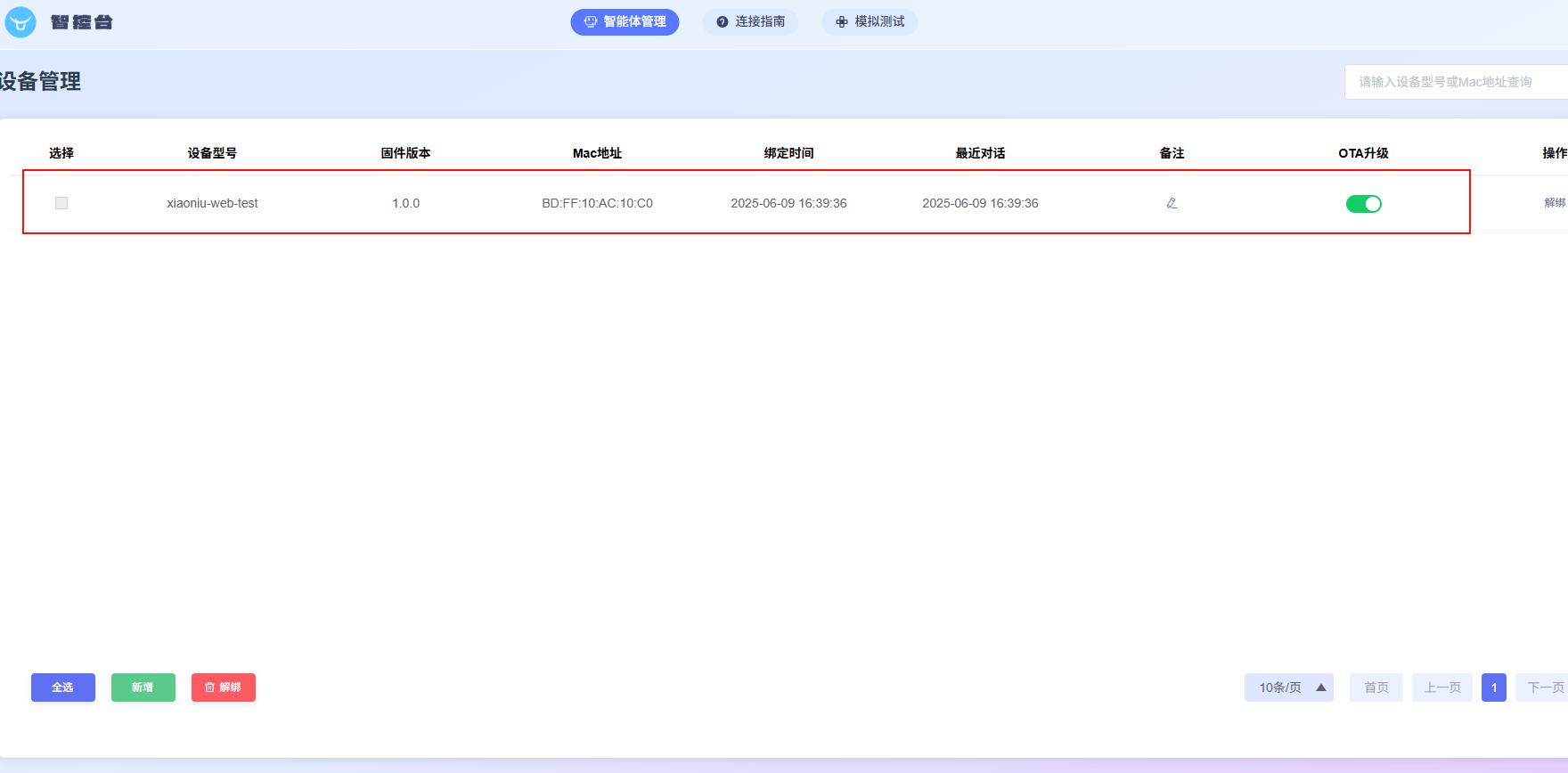Click the 备注 column header
The image size is (1568, 773).
pos(1172,153)
